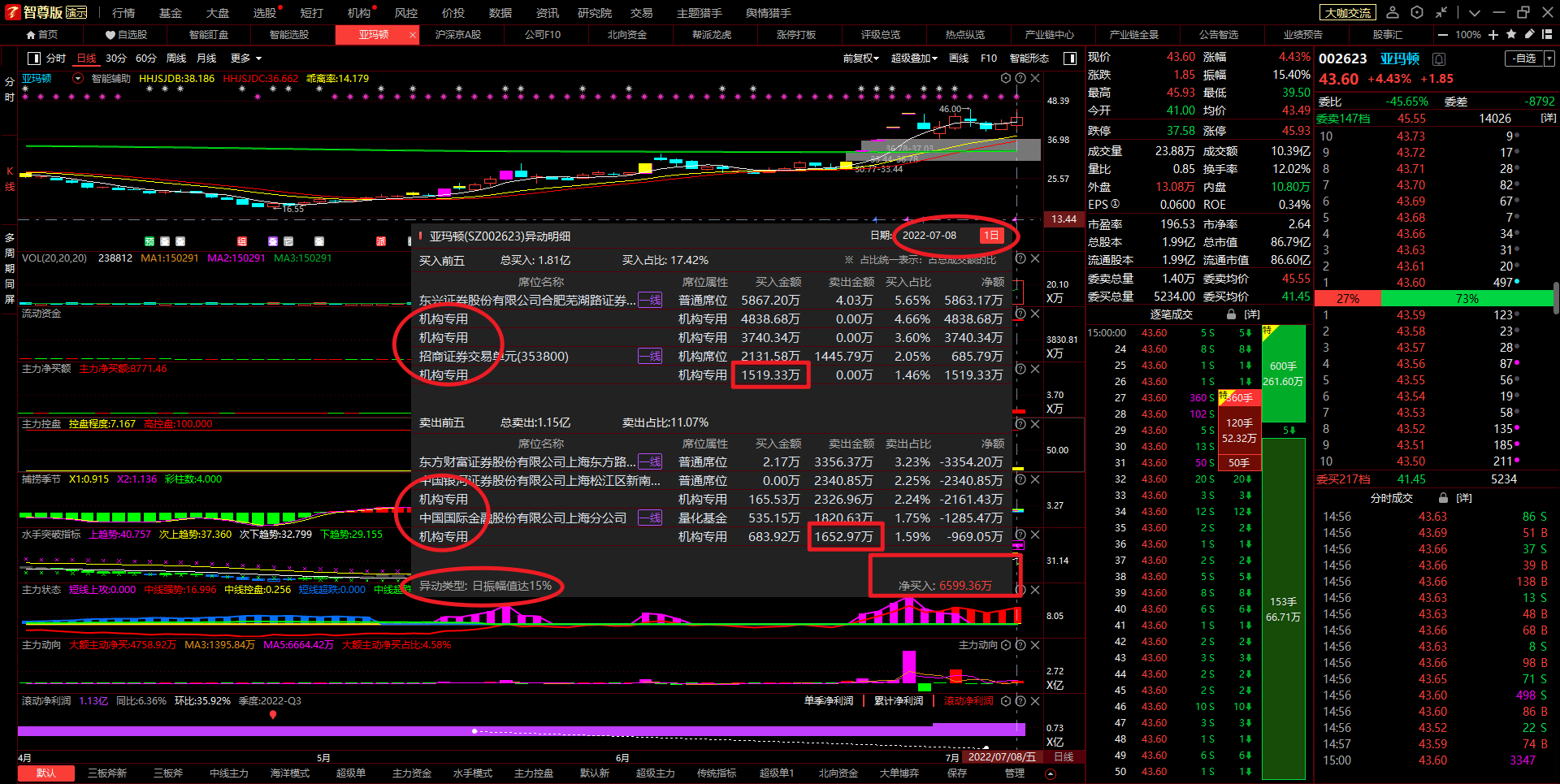
Task: Click the red 27% sell ratio bar
Action: tap(1349, 299)
